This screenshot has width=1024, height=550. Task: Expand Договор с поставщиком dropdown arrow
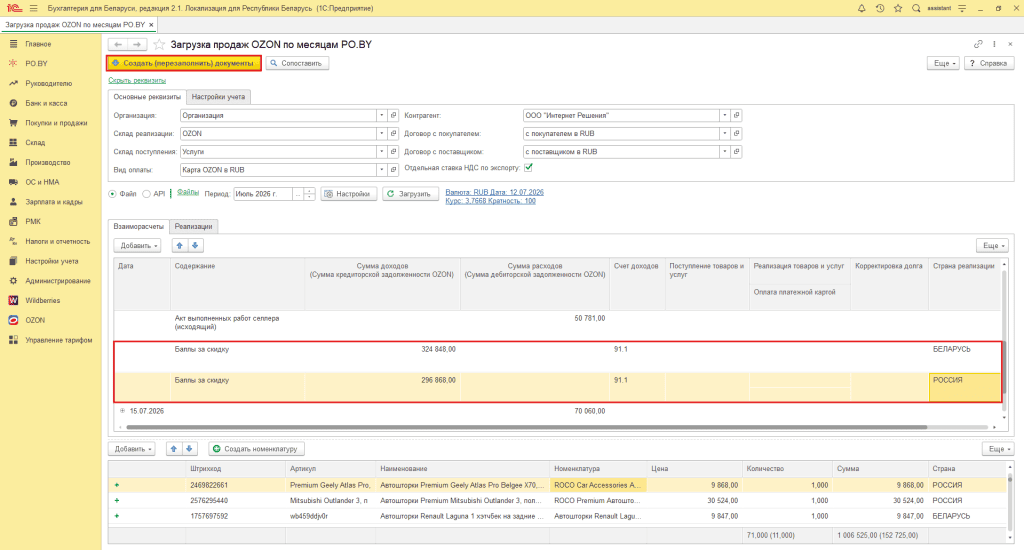(x=724, y=152)
